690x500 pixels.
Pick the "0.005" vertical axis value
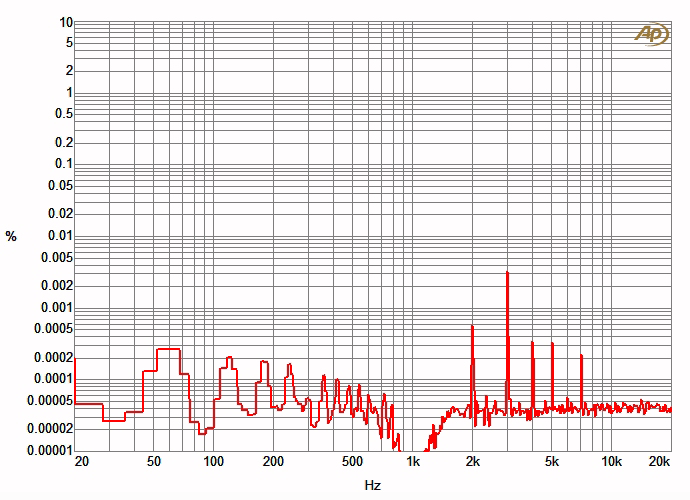pyautogui.click(x=57, y=257)
